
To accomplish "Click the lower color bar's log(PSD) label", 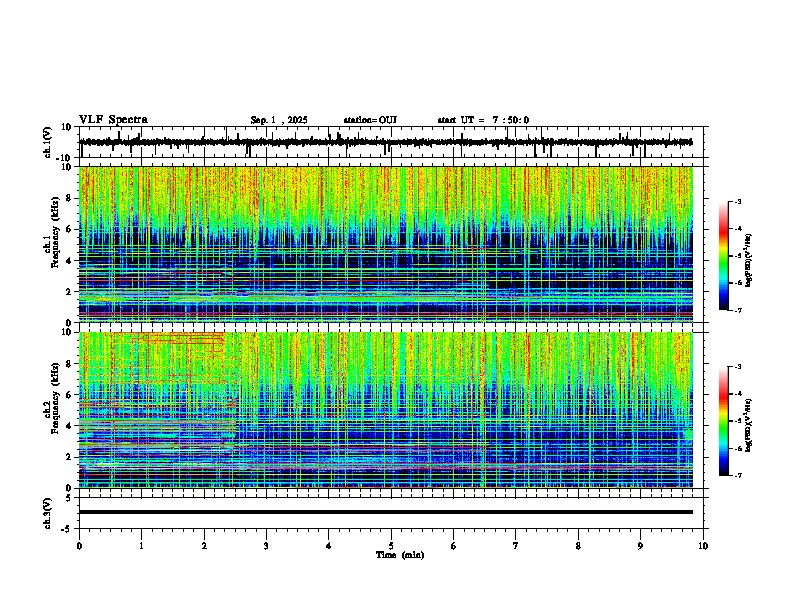I will [749, 425].
